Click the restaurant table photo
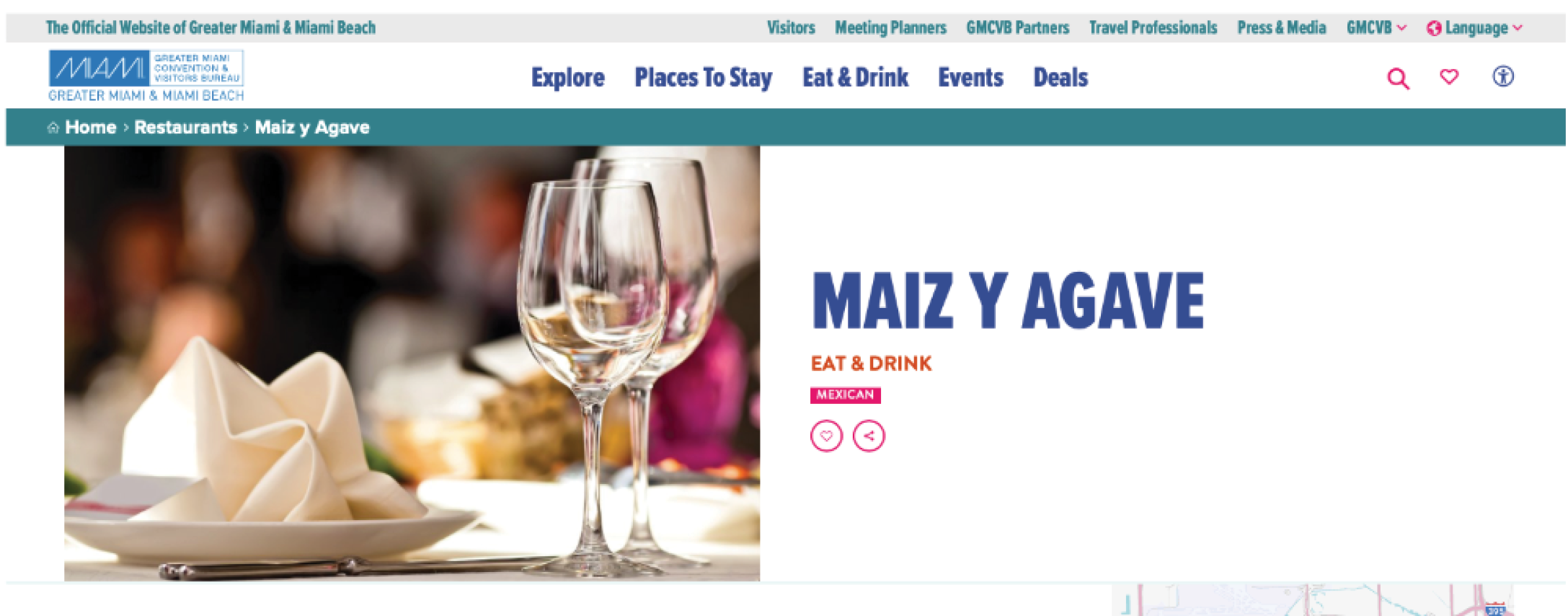This screenshot has height=616, width=1568. click(x=412, y=364)
